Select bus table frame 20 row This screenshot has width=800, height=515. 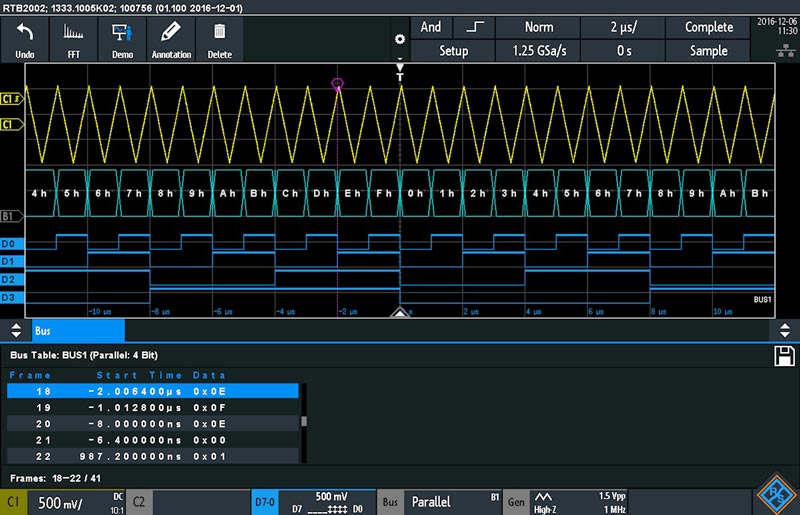coord(153,424)
